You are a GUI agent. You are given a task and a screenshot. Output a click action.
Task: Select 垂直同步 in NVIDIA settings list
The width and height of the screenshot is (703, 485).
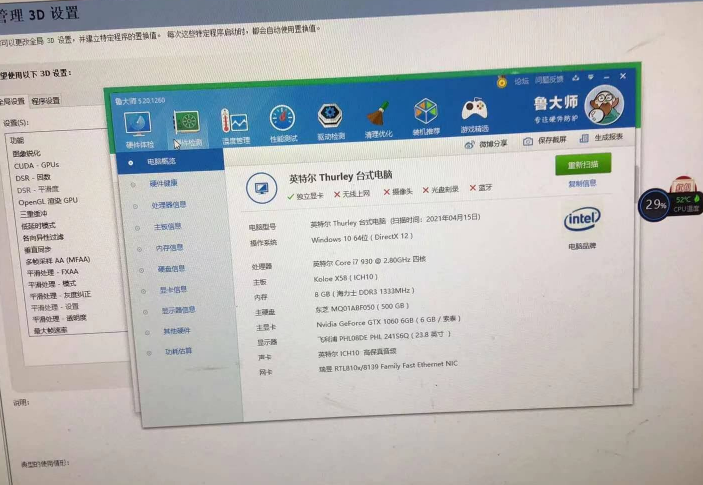38,249
